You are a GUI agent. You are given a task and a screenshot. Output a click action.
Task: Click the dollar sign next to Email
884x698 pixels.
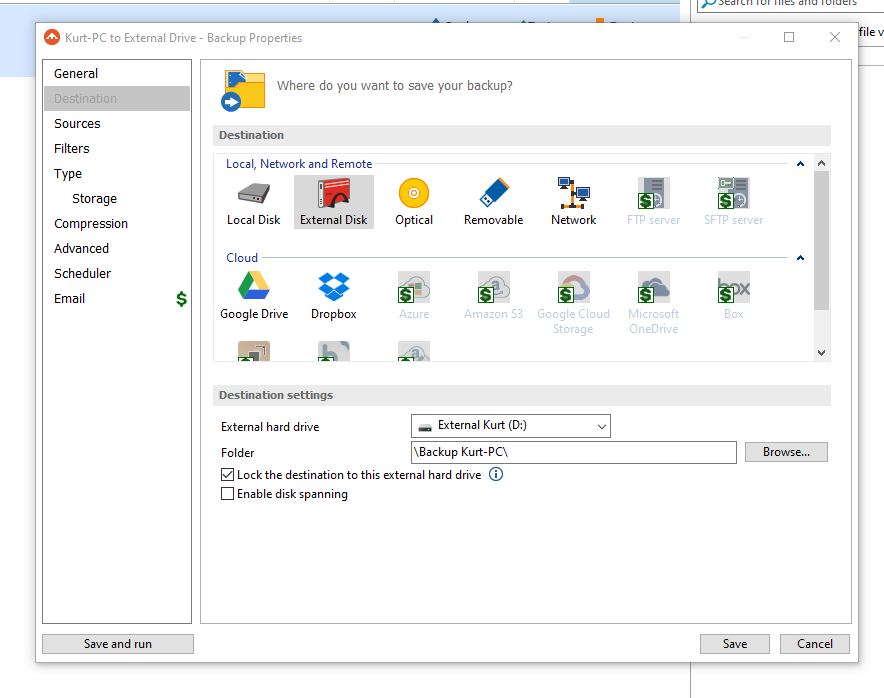pos(181,299)
